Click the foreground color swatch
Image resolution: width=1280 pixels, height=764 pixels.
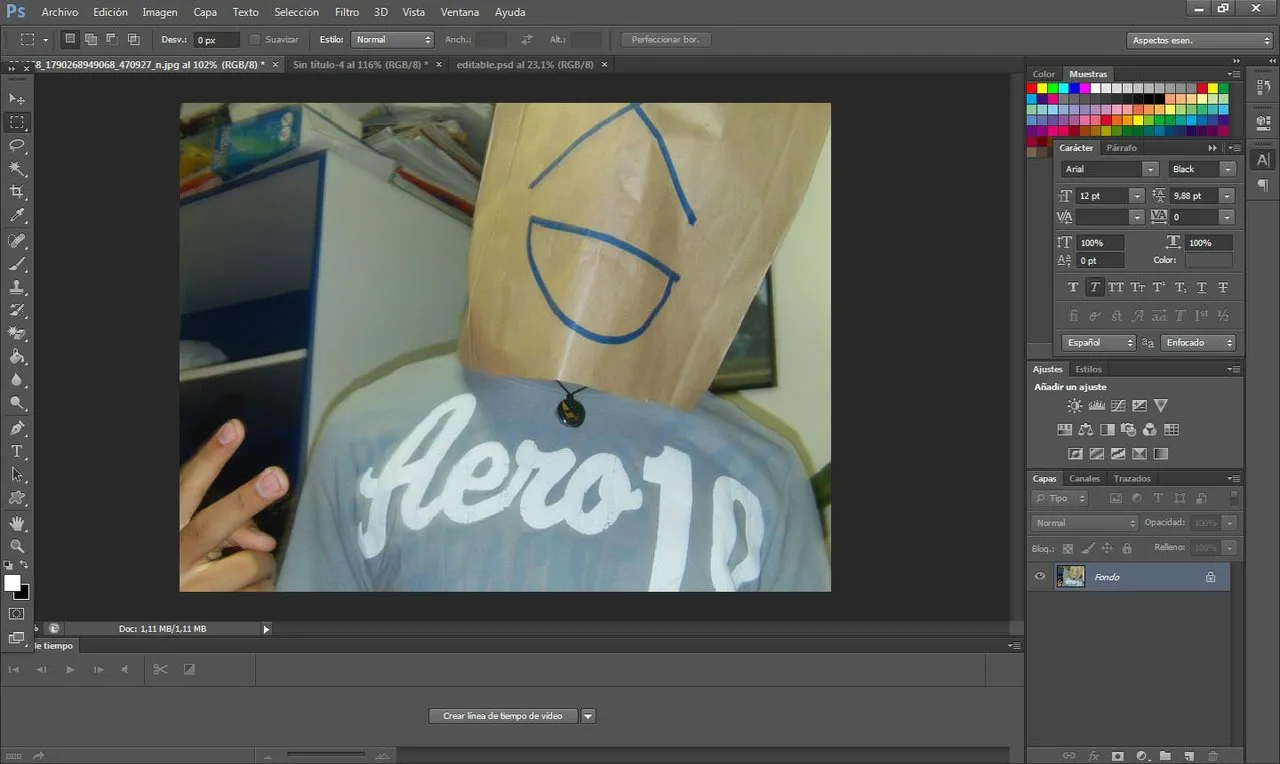click(12, 582)
